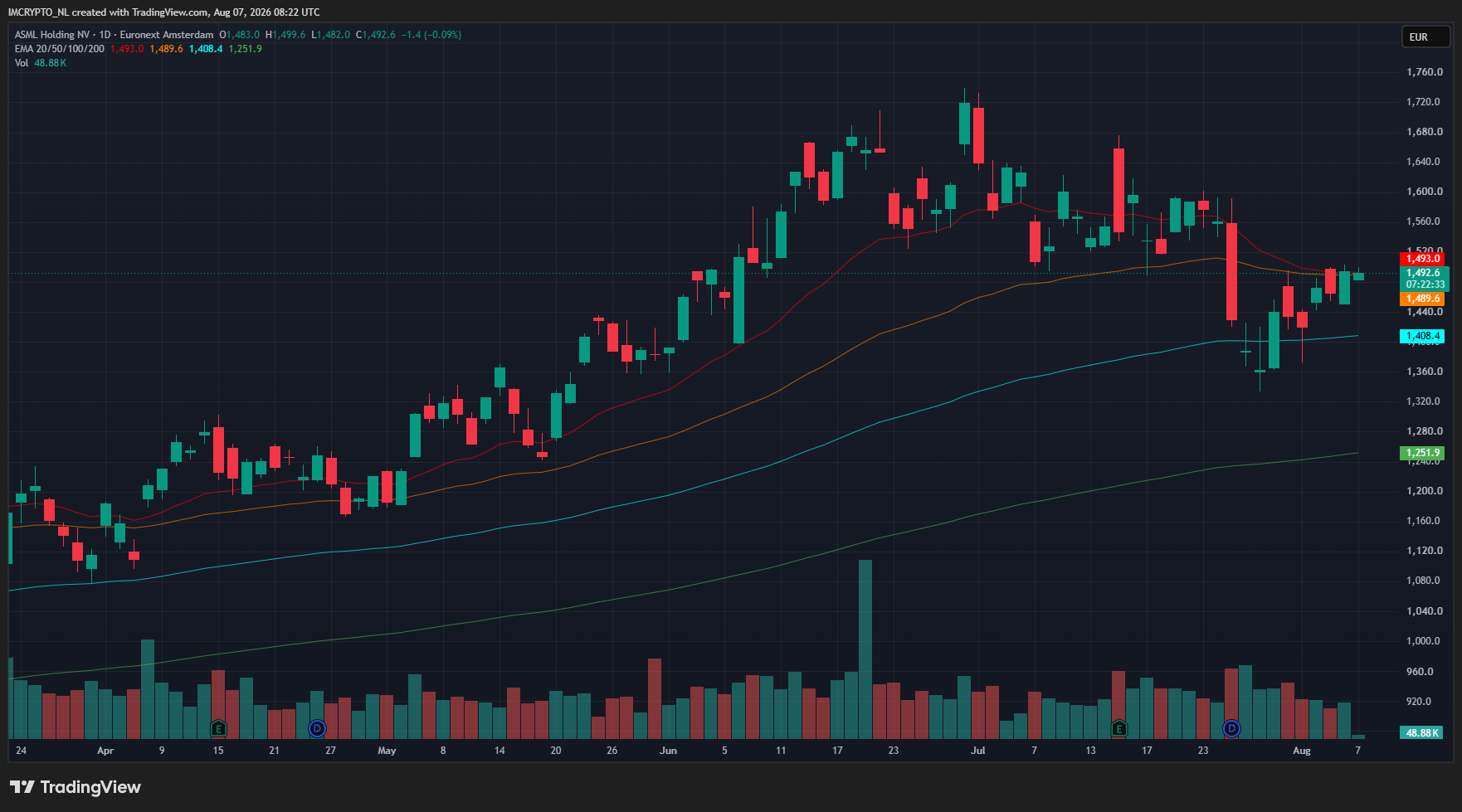Click the May label on time axis
1462x812 pixels.
(x=387, y=751)
